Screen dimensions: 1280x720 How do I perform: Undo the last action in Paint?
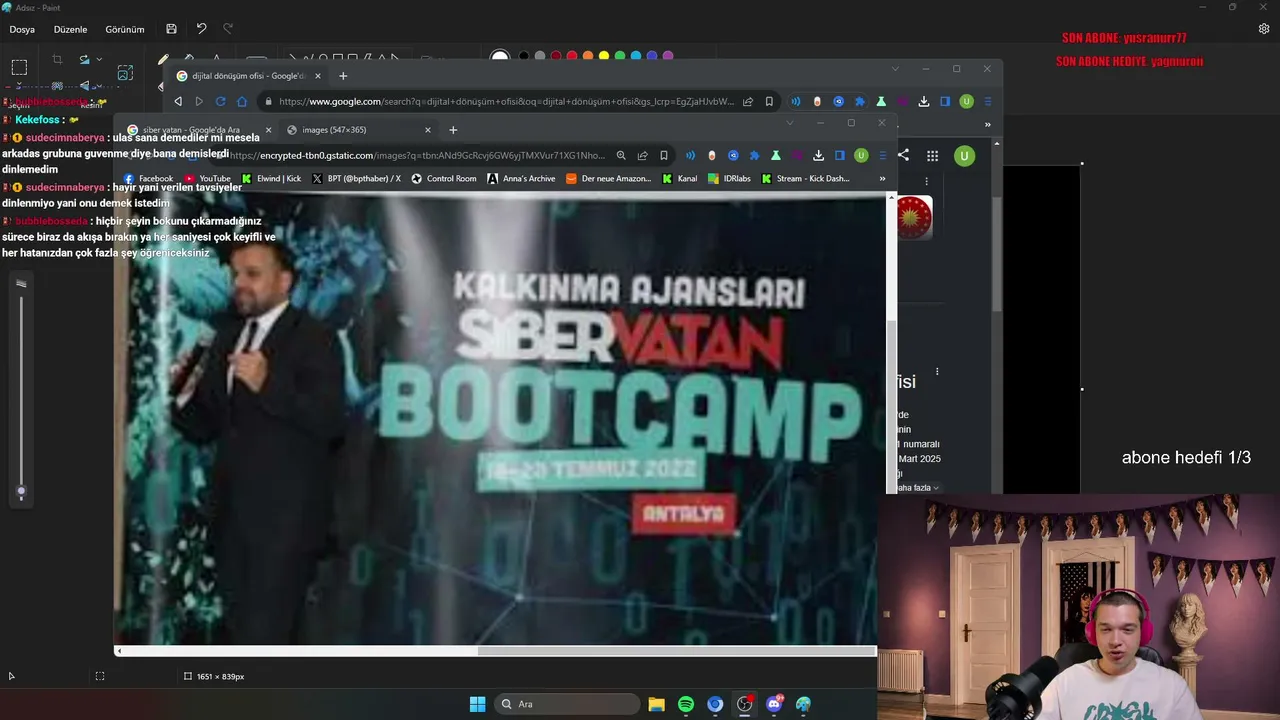coord(201,29)
